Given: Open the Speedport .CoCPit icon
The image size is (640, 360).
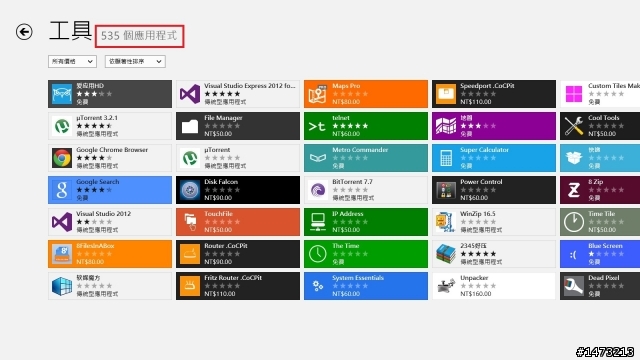Looking at the screenshot, I should (x=446, y=94).
